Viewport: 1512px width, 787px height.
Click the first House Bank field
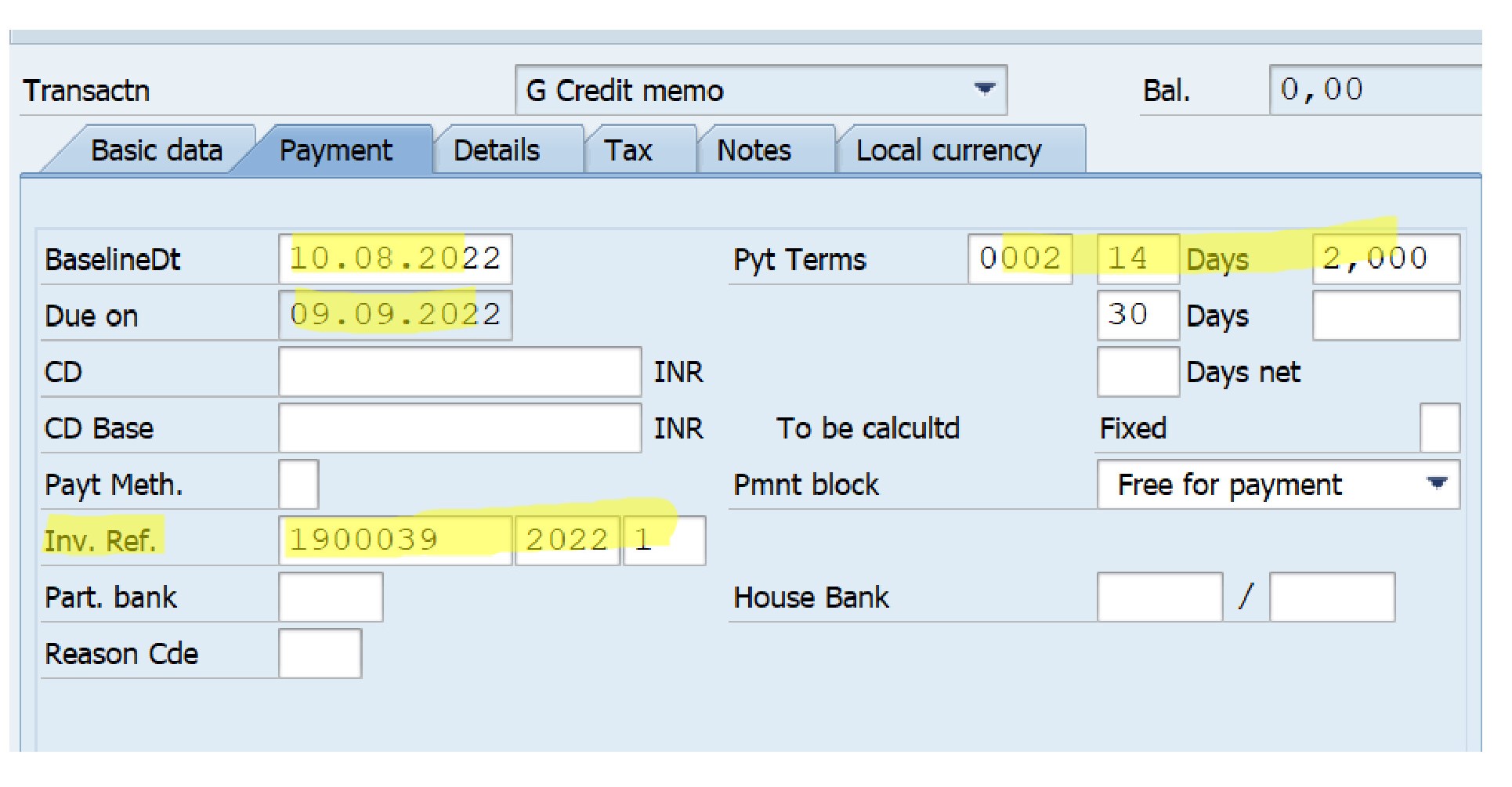[1159, 597]
